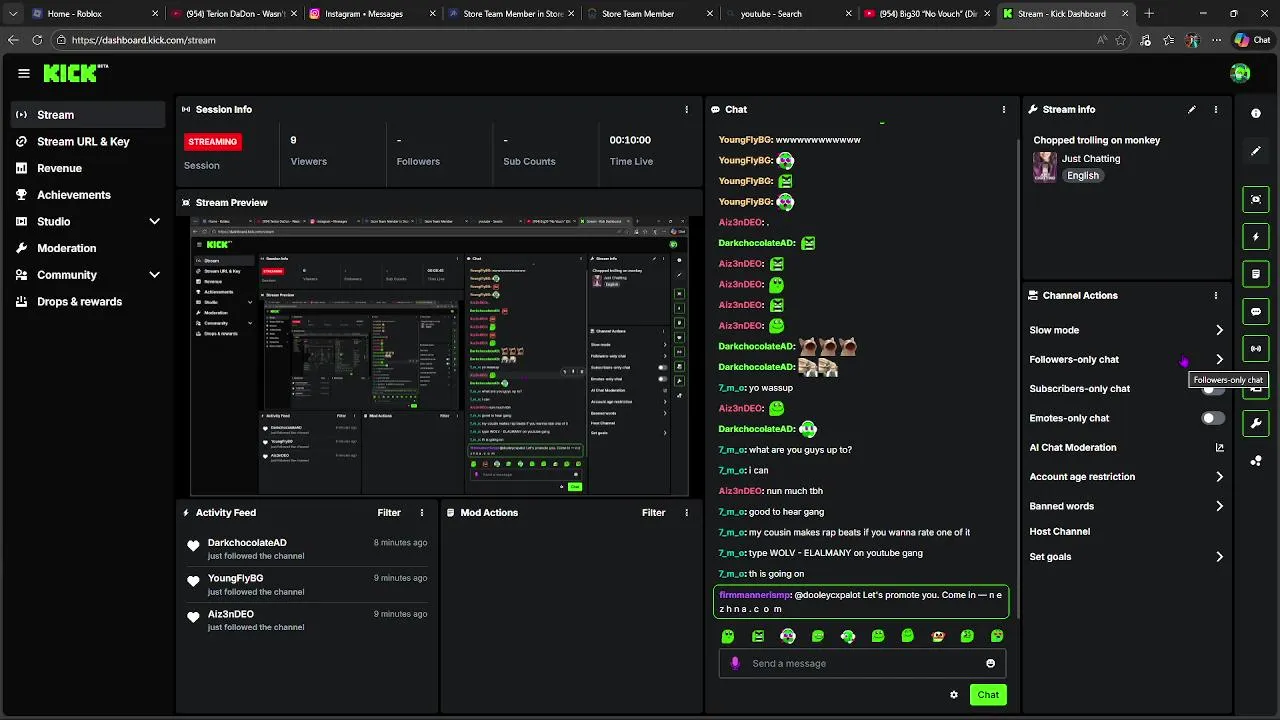
Task: Toggle Emotes-only chat switch
Action: (1213, 418)
